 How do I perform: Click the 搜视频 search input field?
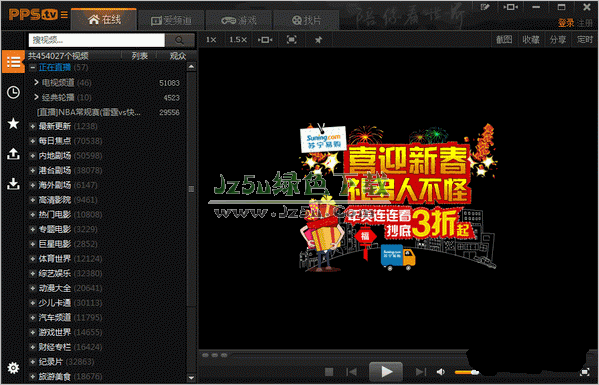click(x=97, y=40)
